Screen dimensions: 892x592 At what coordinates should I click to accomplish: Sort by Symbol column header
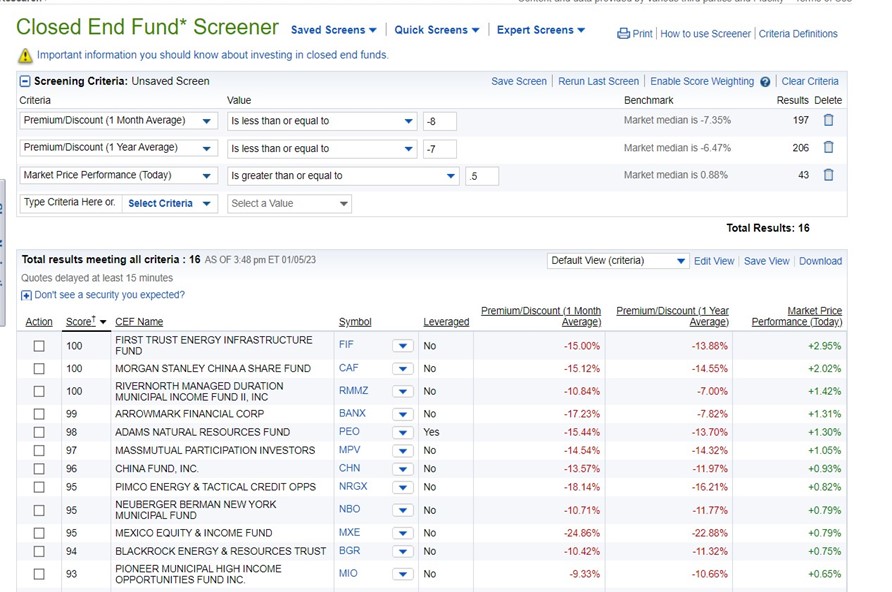pyautogui.click(x=355, y=322)
